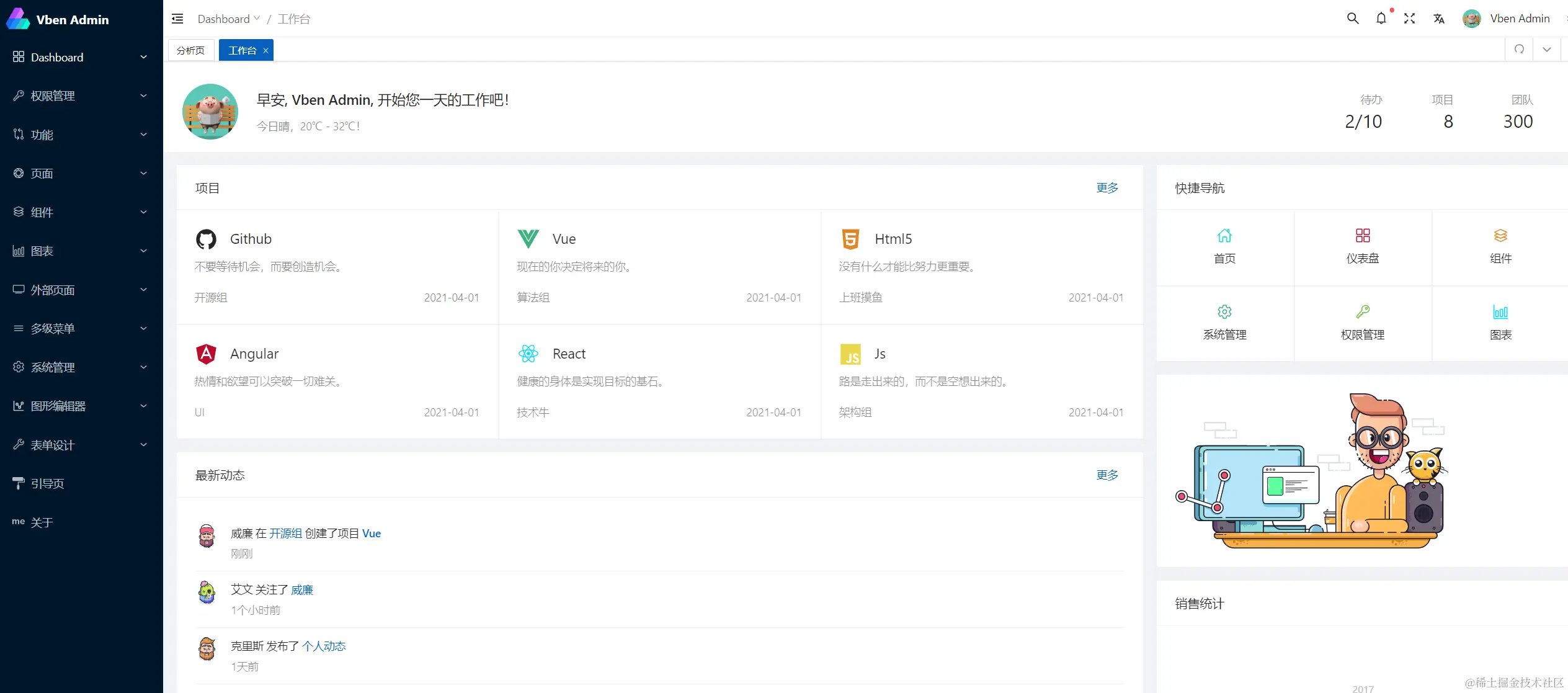1568x693 pixels.
Task: Collapse the sidebar menu toggle
Action: [177, 19]
